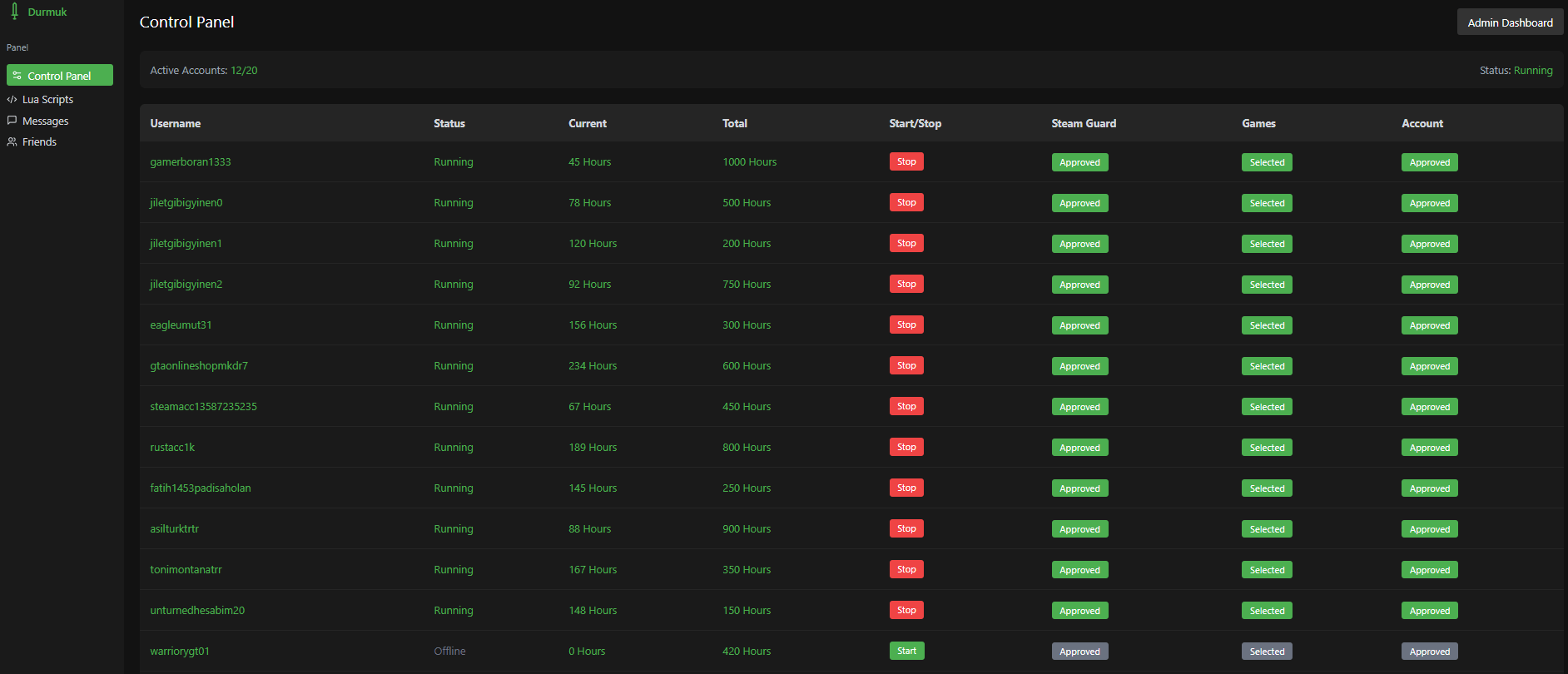Select the username fatih1453padisaholan
Image resolution: width=1568 pixels, height=674 pixels.
(201, 488)
